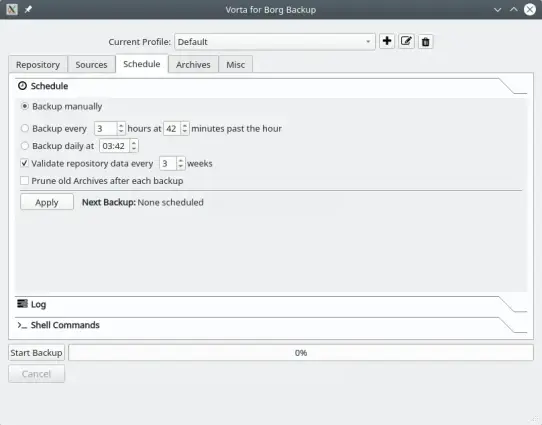Click the backup progress bar at 0%
The width and height of the screenshot is (542, 425).
coord(301,353)
